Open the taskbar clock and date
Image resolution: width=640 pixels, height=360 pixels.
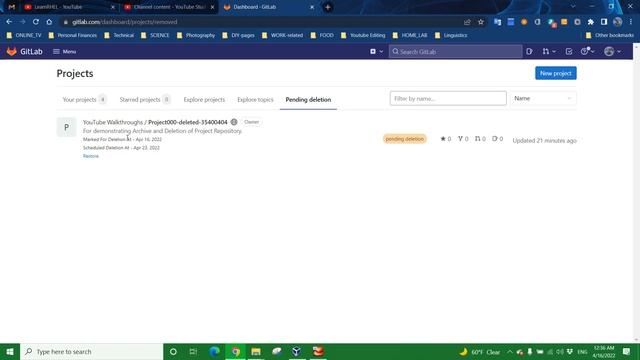coord(604,352)
